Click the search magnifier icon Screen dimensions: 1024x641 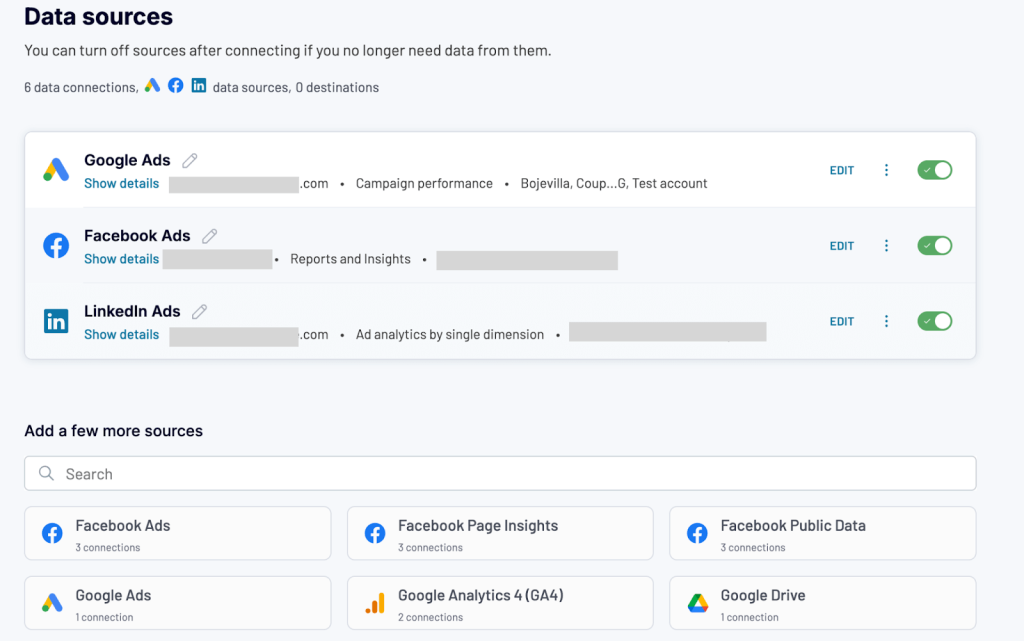pos(46,473)
